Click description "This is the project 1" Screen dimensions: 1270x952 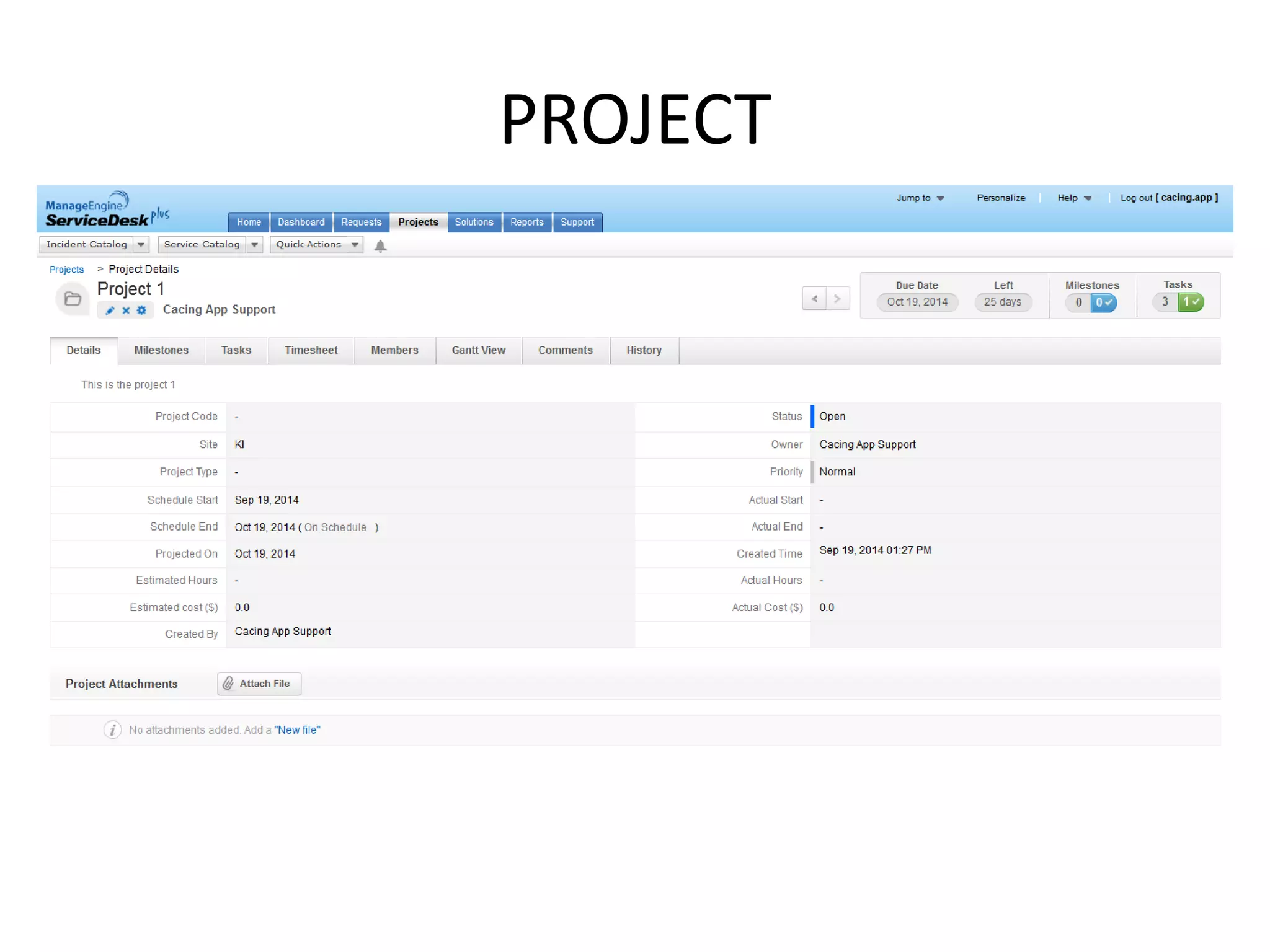tap(128, 385)
